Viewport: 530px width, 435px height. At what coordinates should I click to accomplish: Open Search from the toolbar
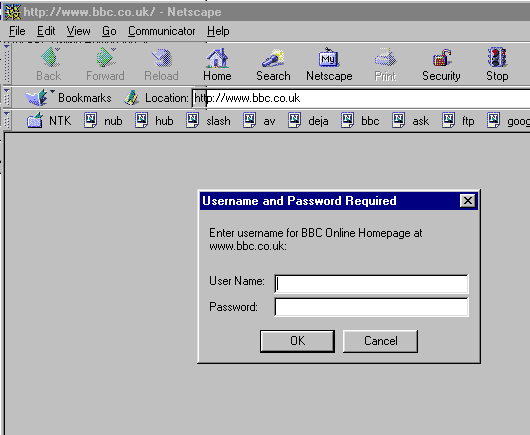click(x=273, y=58)
